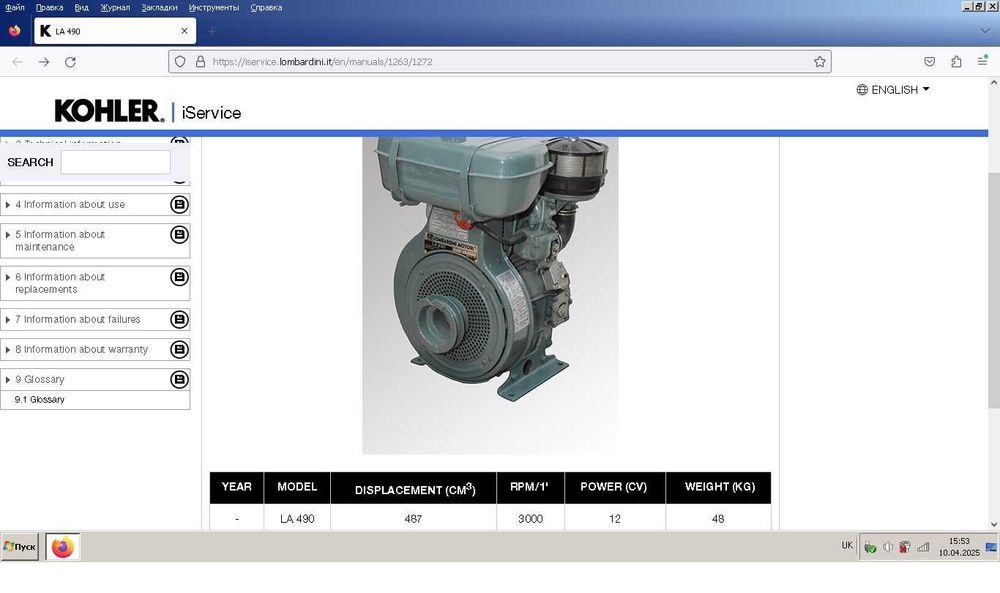Click inside the SEARCH input field
This screenshot has width=1000, height=593.
point(115,162)
